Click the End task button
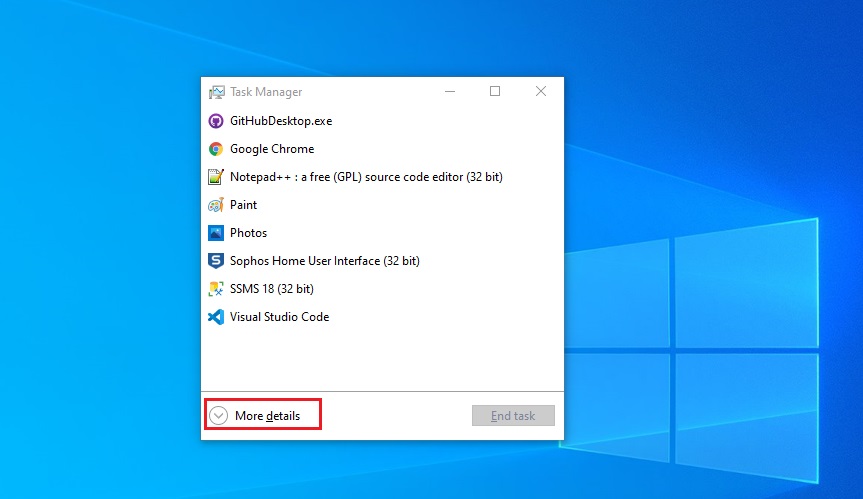Image resolution: width=863 pixels, height=499 pixels. click(x=513, y=415)
